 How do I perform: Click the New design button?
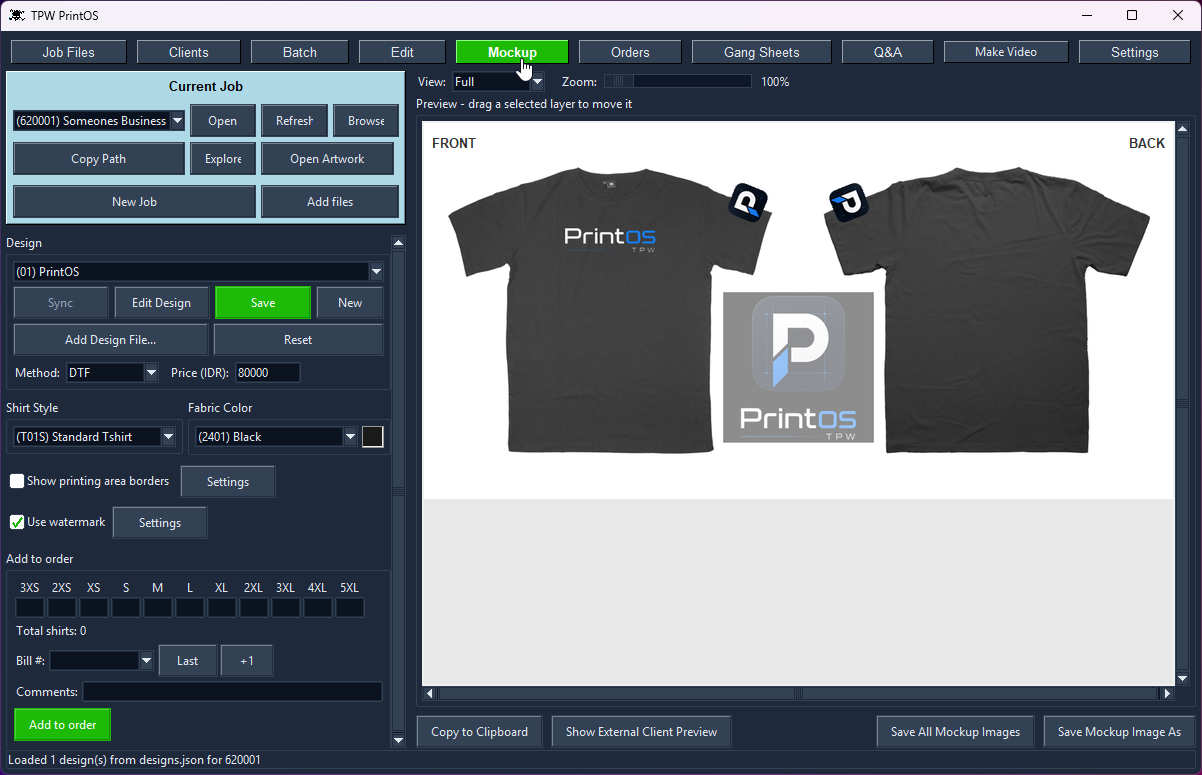pos(350,303)
